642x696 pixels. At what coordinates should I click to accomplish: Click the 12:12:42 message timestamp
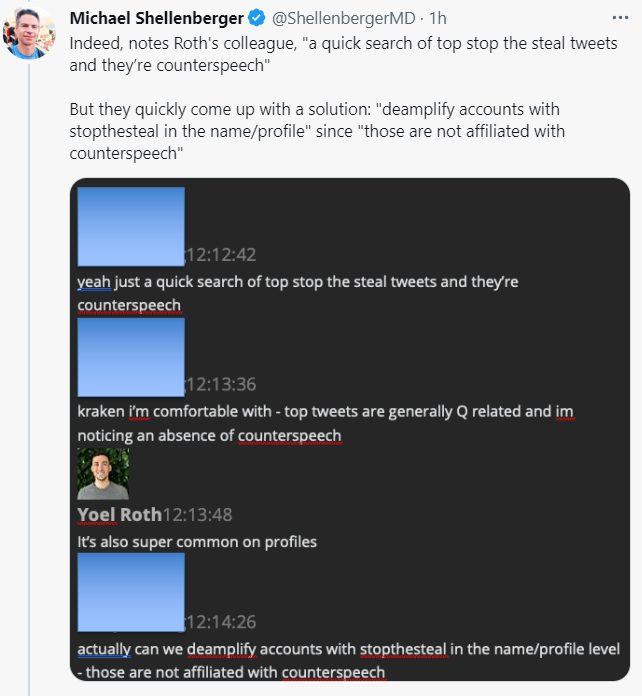pyautogui.click(x=220, y=256)
